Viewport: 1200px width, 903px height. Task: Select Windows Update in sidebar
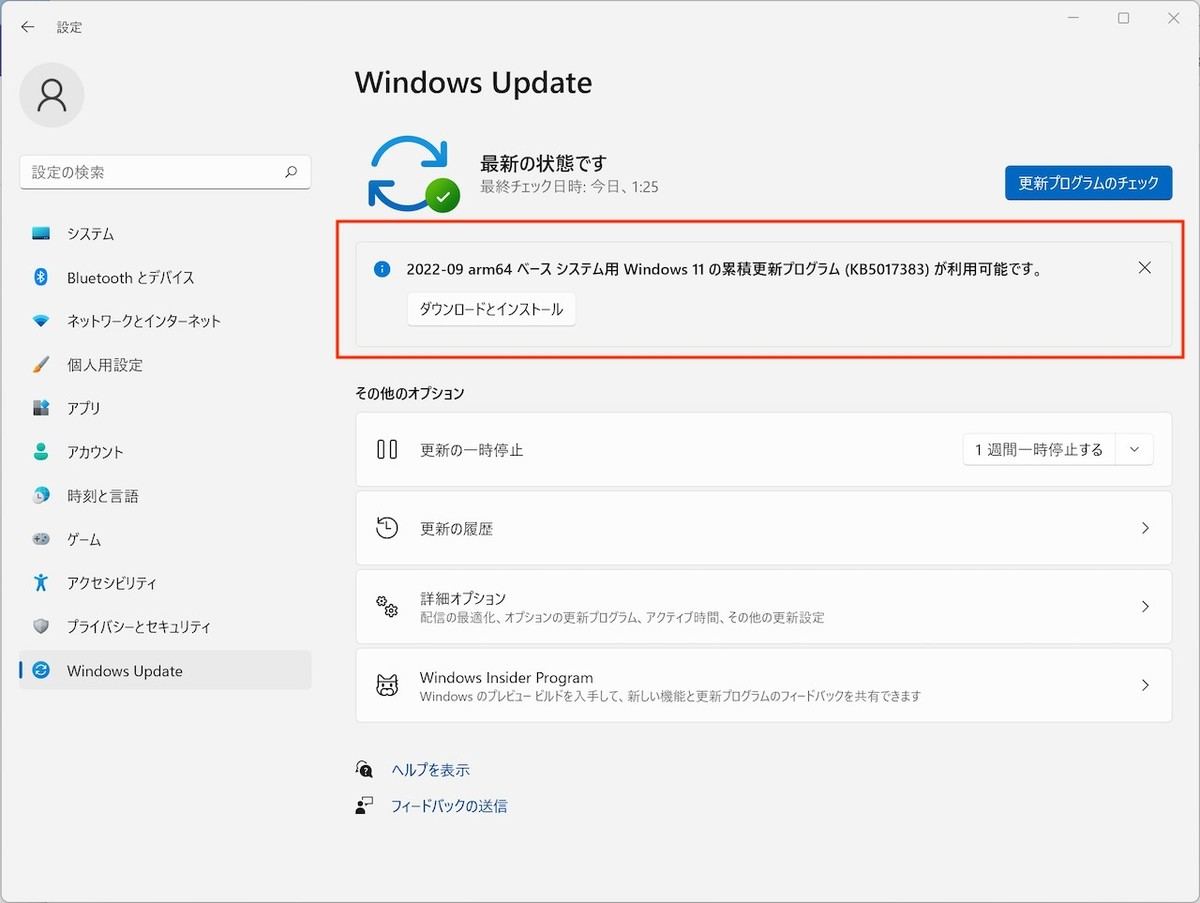(x=165, y=671)
